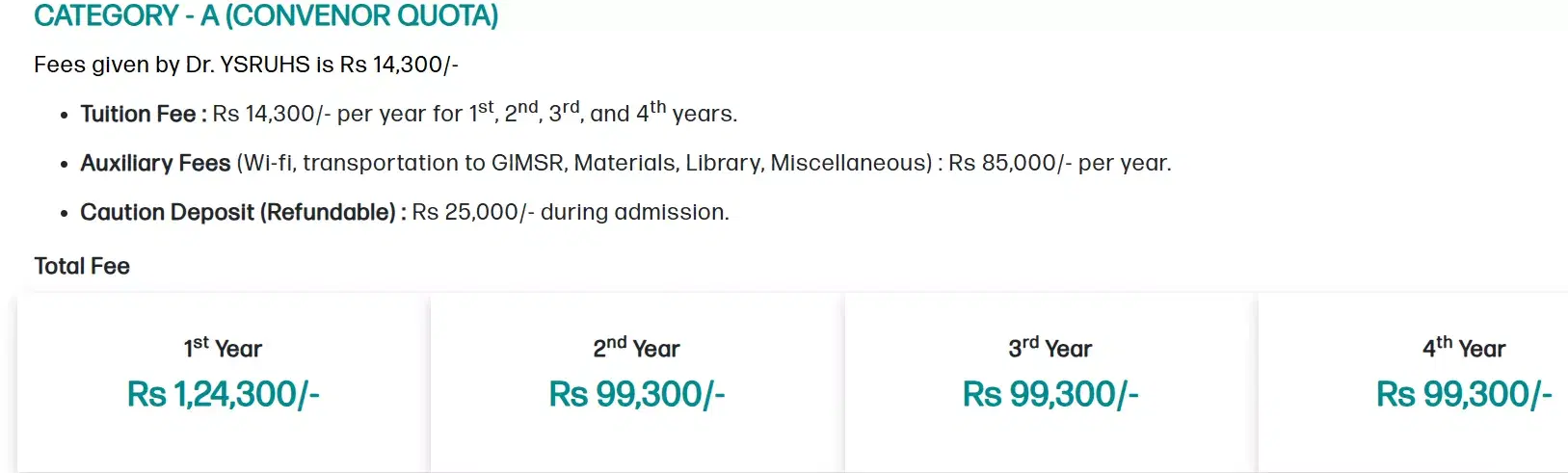This screenshot has height=473, width=1568.
Task: Click the 'Total Fee' subheading
Action: [x=82, y=266]
